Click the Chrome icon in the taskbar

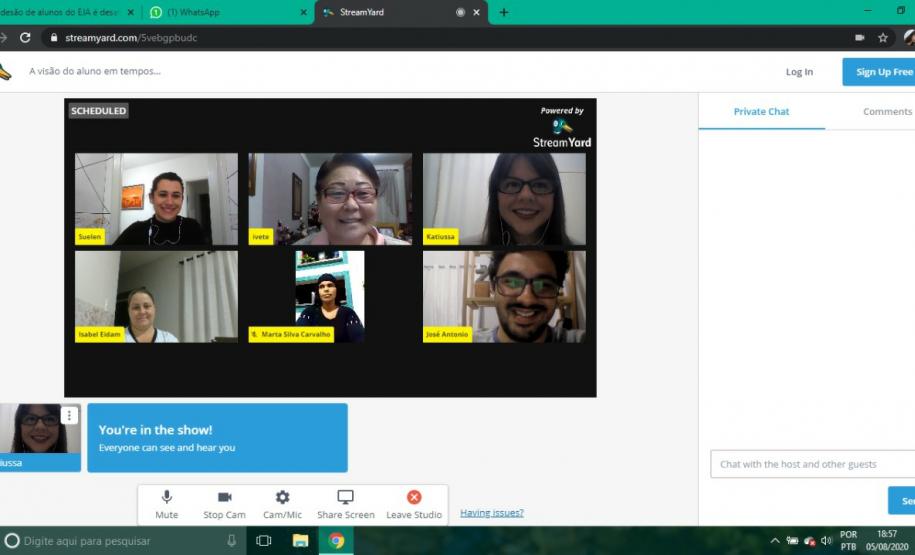point(336,541)
